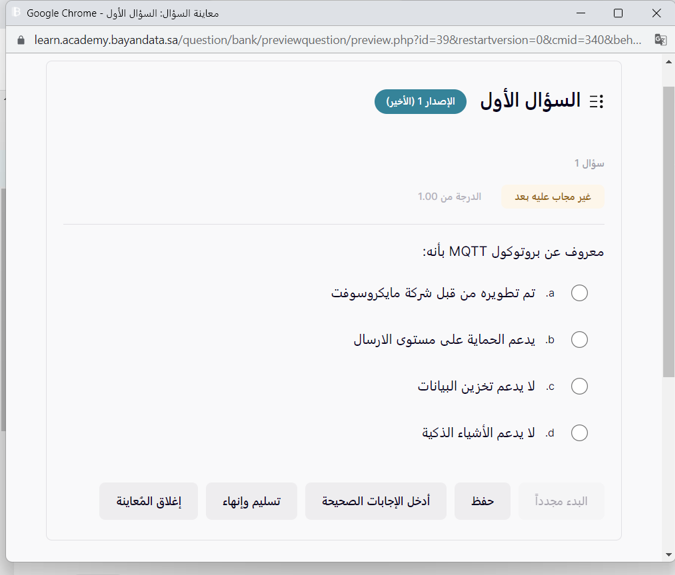675x575 pixels.
Task: Maximize the question preview window
Action: coord(618,13)
